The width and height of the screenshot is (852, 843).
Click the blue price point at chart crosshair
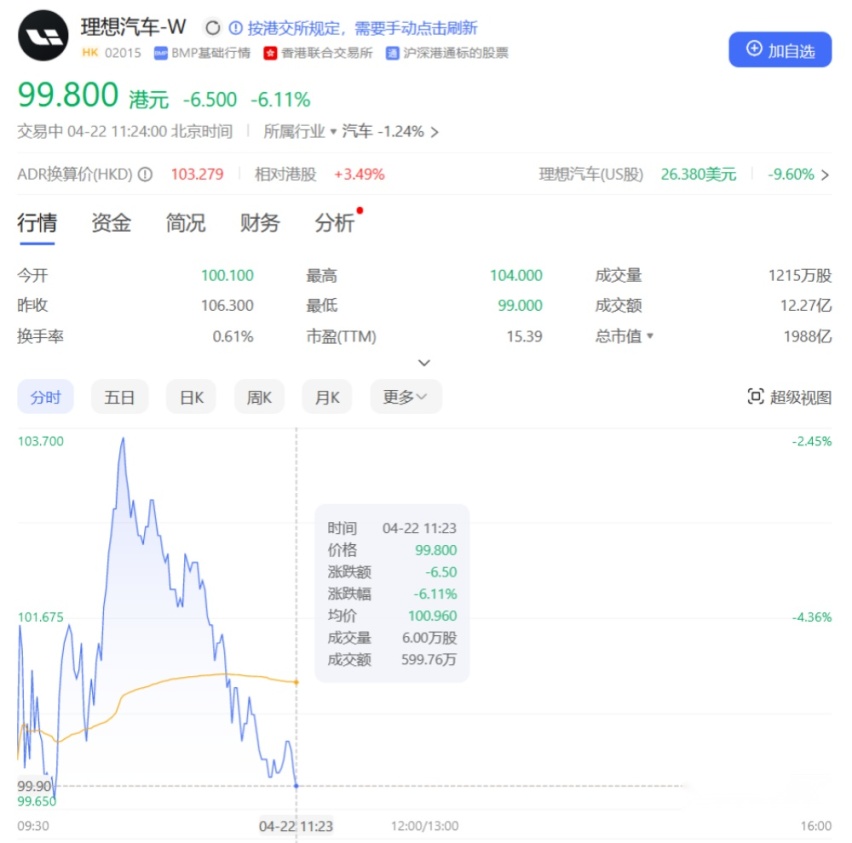tap(296, 786)
